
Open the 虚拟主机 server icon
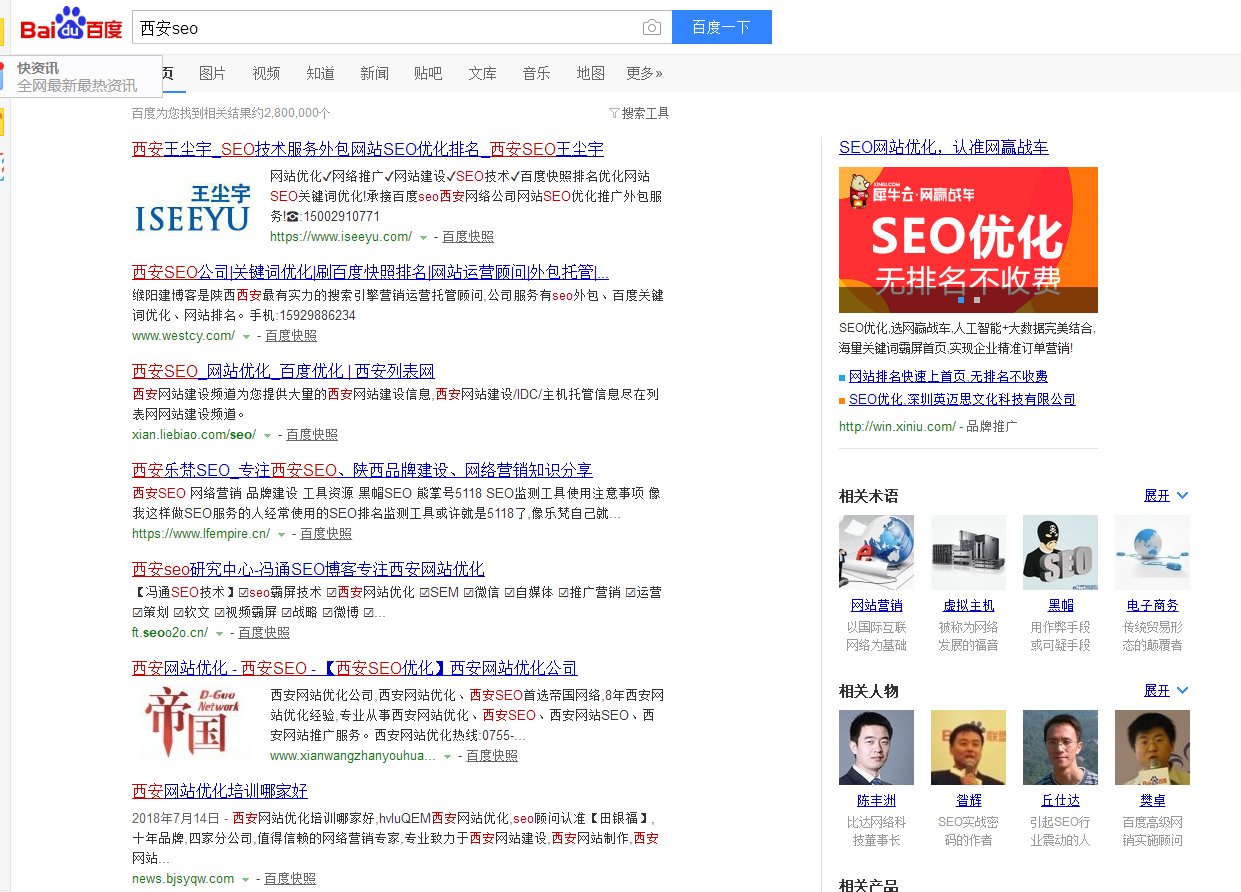(x=968, y=552)
